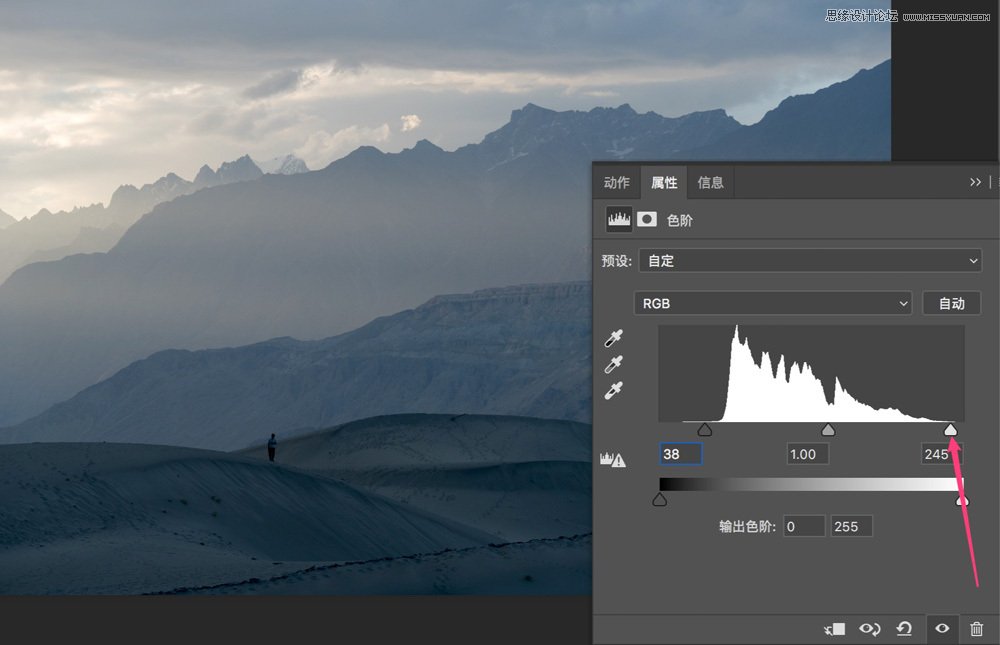Open the 预设 preset dropdown
The height and width of the screenshot is (645, 1000).
(x=810, y=260)
